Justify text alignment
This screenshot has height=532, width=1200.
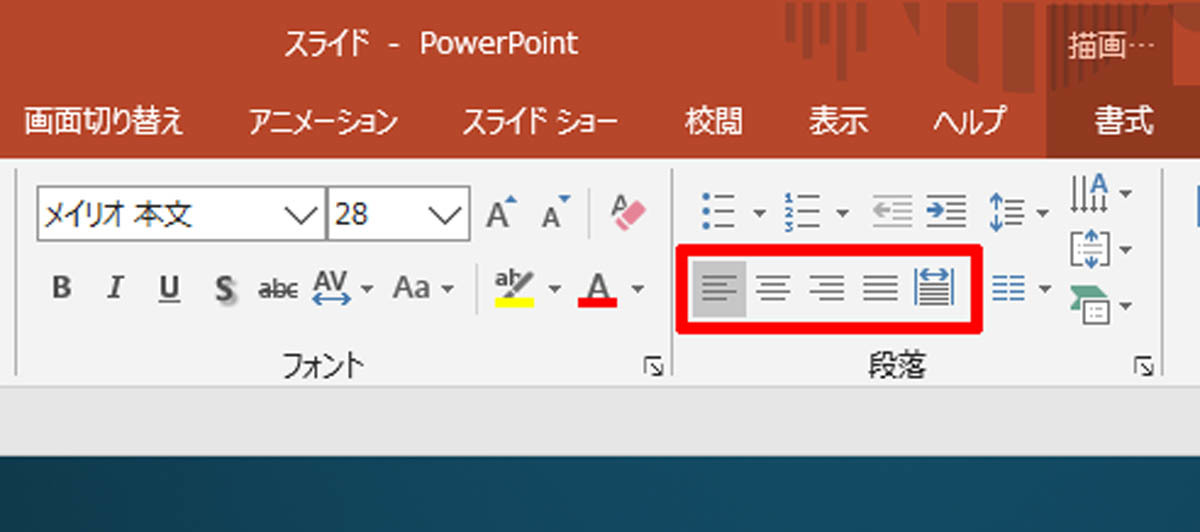tap(881, 289)
